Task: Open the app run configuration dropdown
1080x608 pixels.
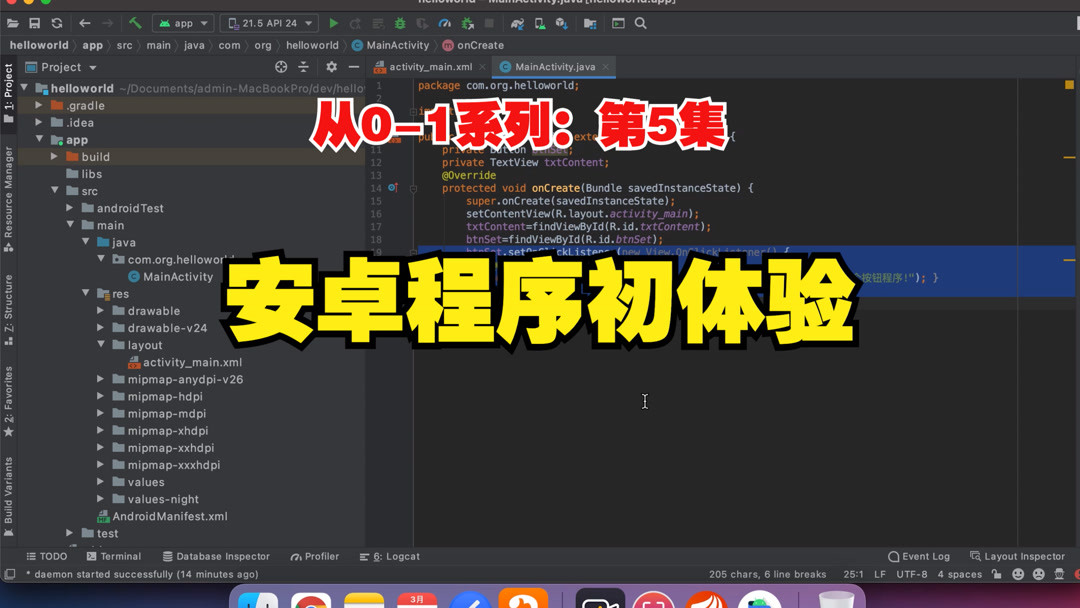Action: [x=183, y=22]
